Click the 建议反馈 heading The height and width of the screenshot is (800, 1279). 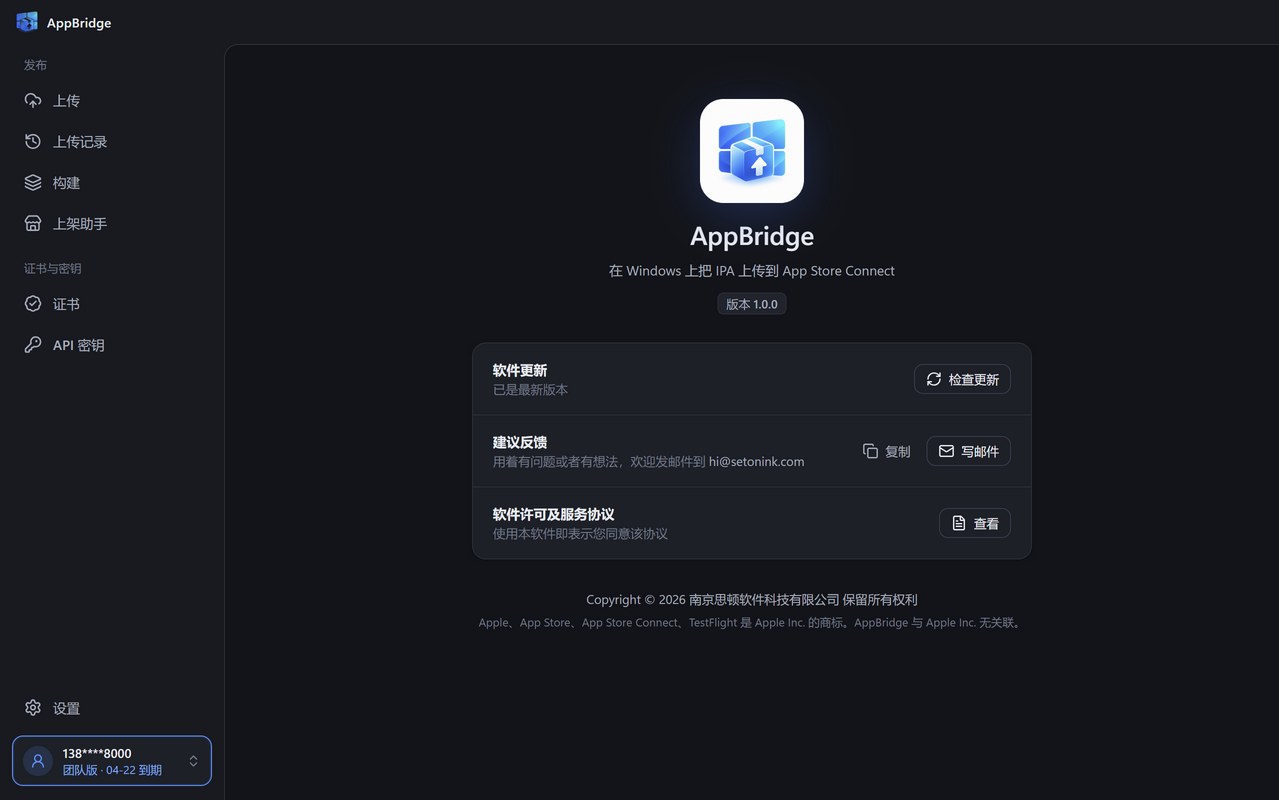click(520, 442)
